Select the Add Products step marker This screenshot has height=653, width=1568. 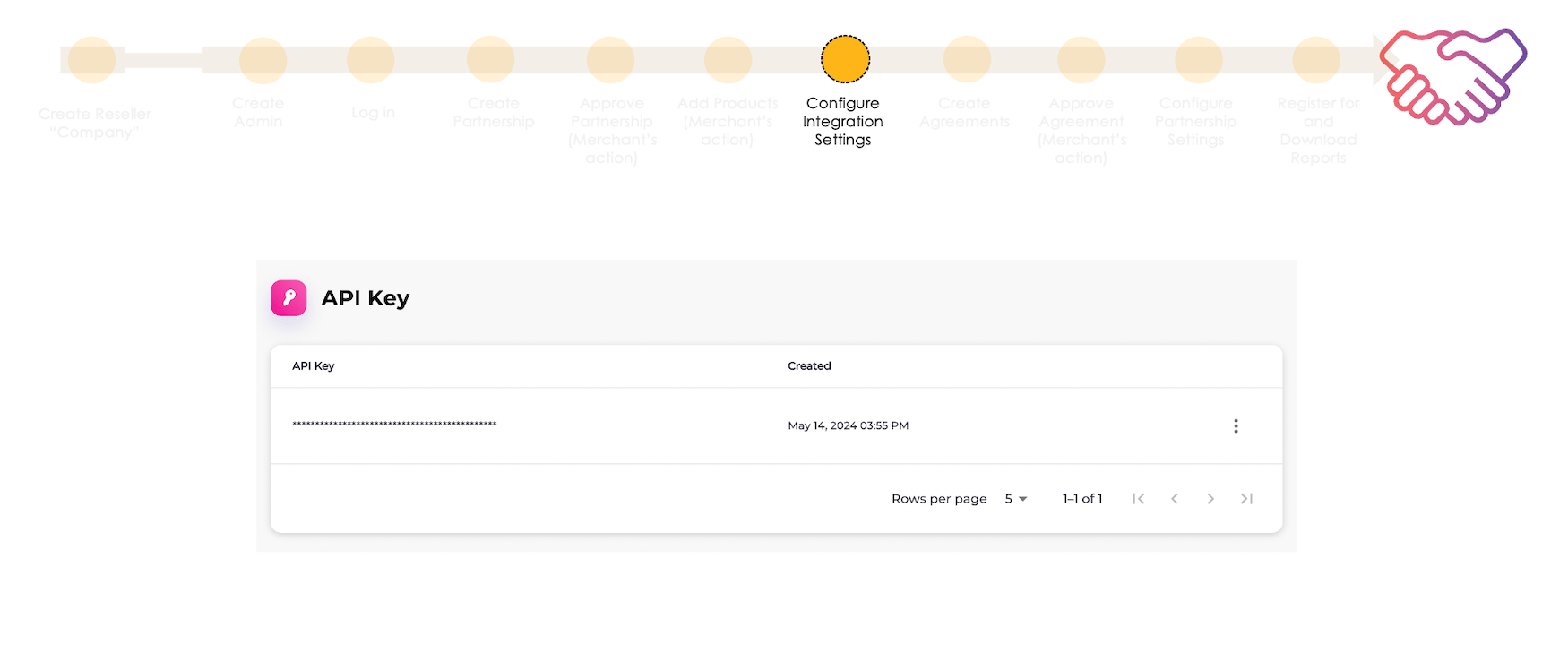tap(728, 60)
